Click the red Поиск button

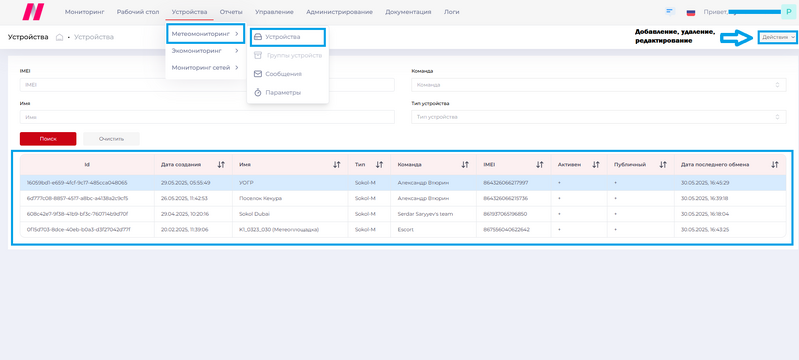[x=48, y=139]
